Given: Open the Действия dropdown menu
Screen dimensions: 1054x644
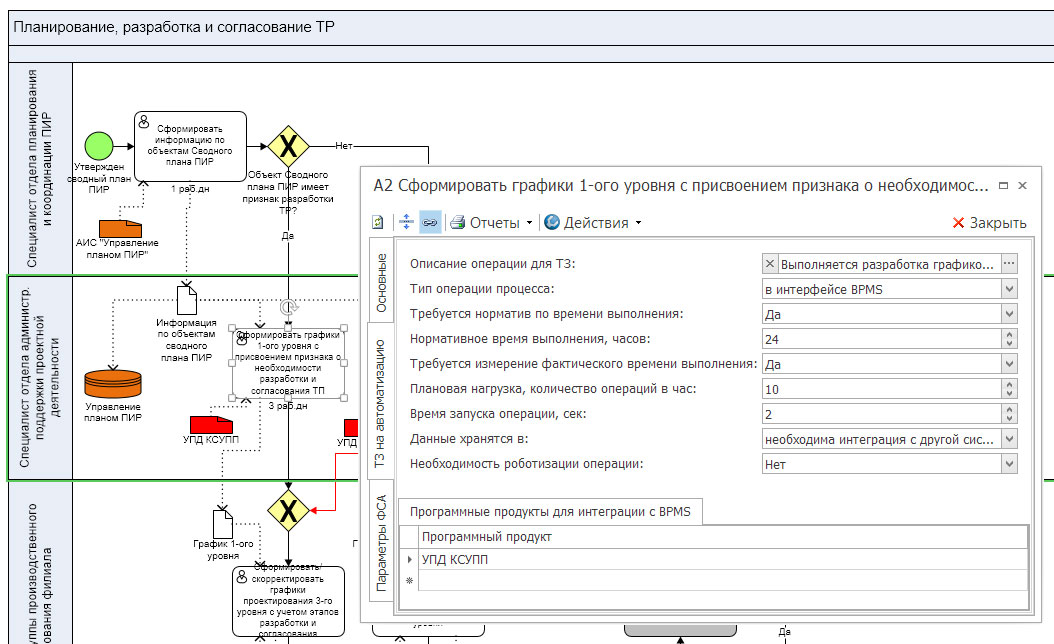Looking at the screenshot, I should point(593,222).
